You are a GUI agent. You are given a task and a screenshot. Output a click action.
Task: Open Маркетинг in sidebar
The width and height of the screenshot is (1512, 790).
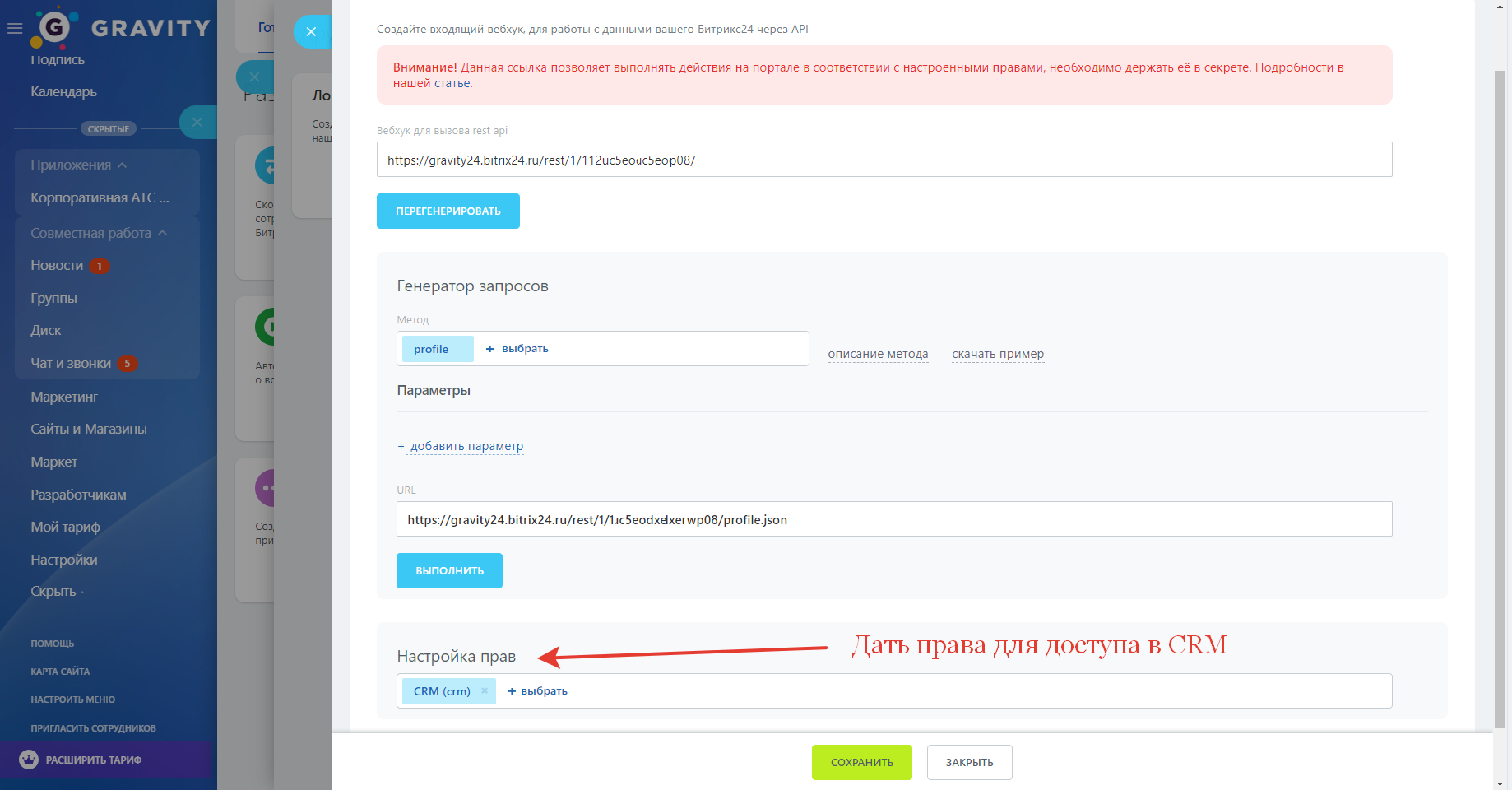coord(64,397)
